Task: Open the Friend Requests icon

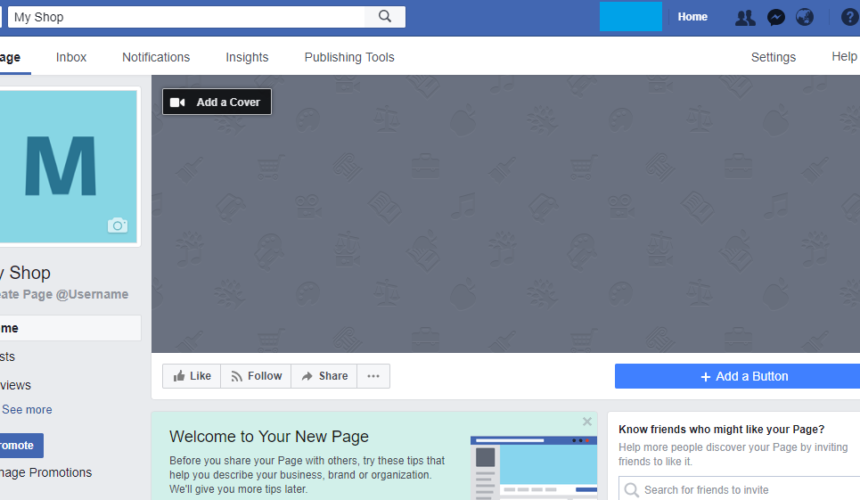Action: [745, 18]
